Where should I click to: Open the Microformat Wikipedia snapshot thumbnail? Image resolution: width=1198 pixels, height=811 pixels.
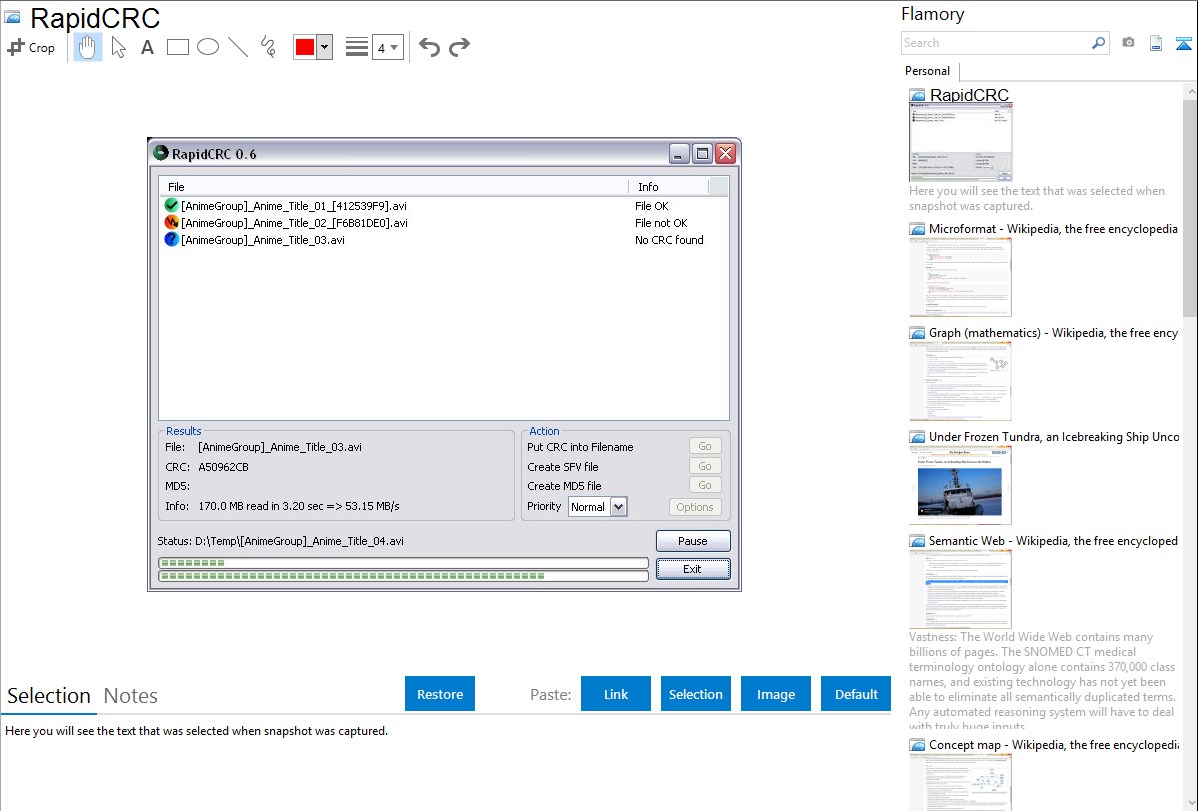click(960, 277)
